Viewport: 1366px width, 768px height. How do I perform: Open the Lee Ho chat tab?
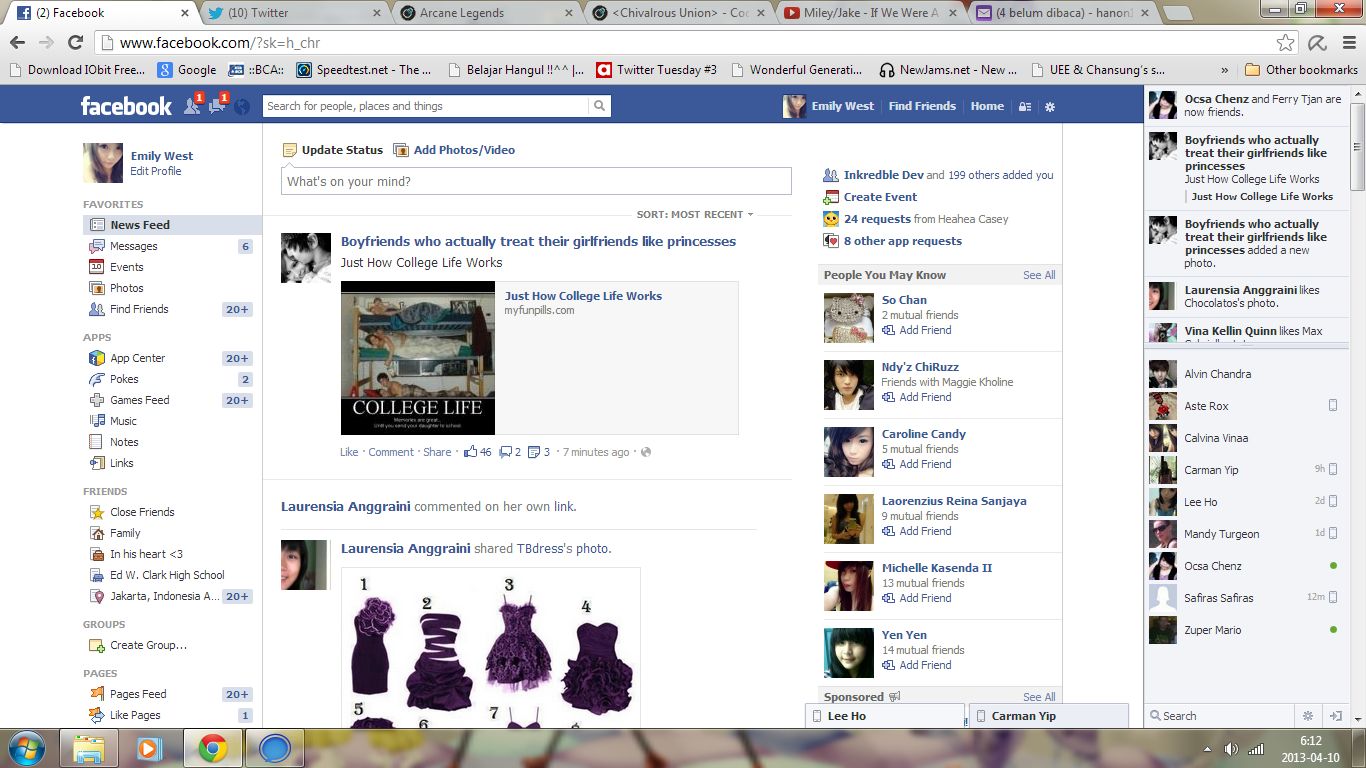click(x=885, y=716)
